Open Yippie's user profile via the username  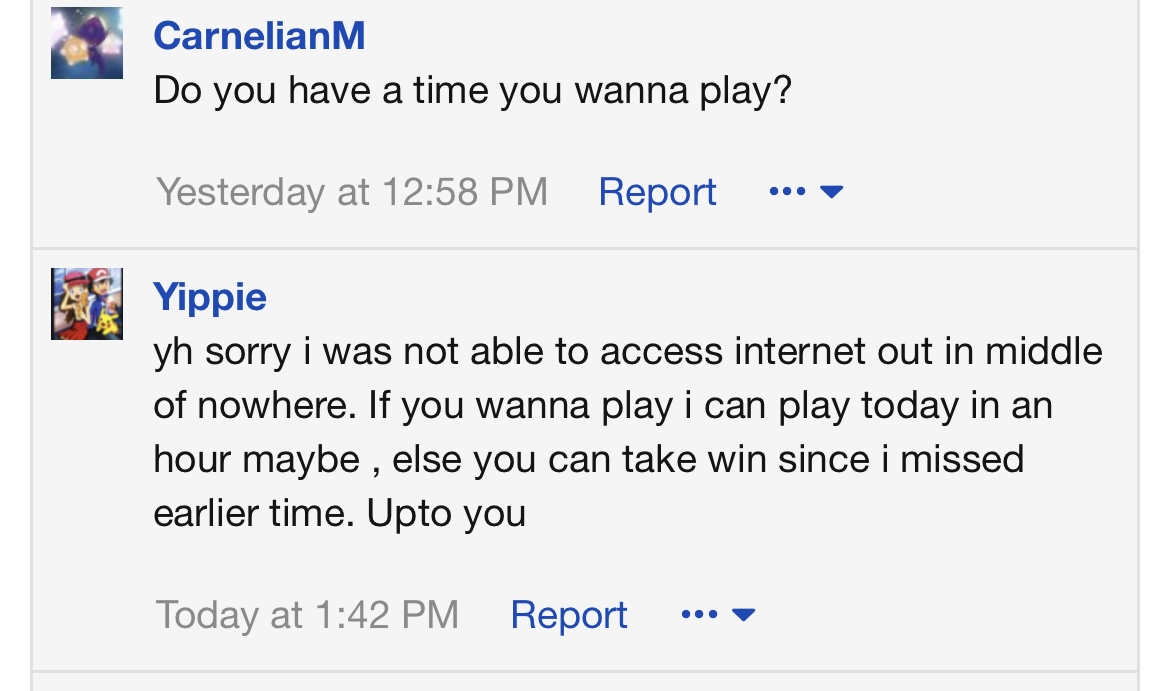click(210, 297)
